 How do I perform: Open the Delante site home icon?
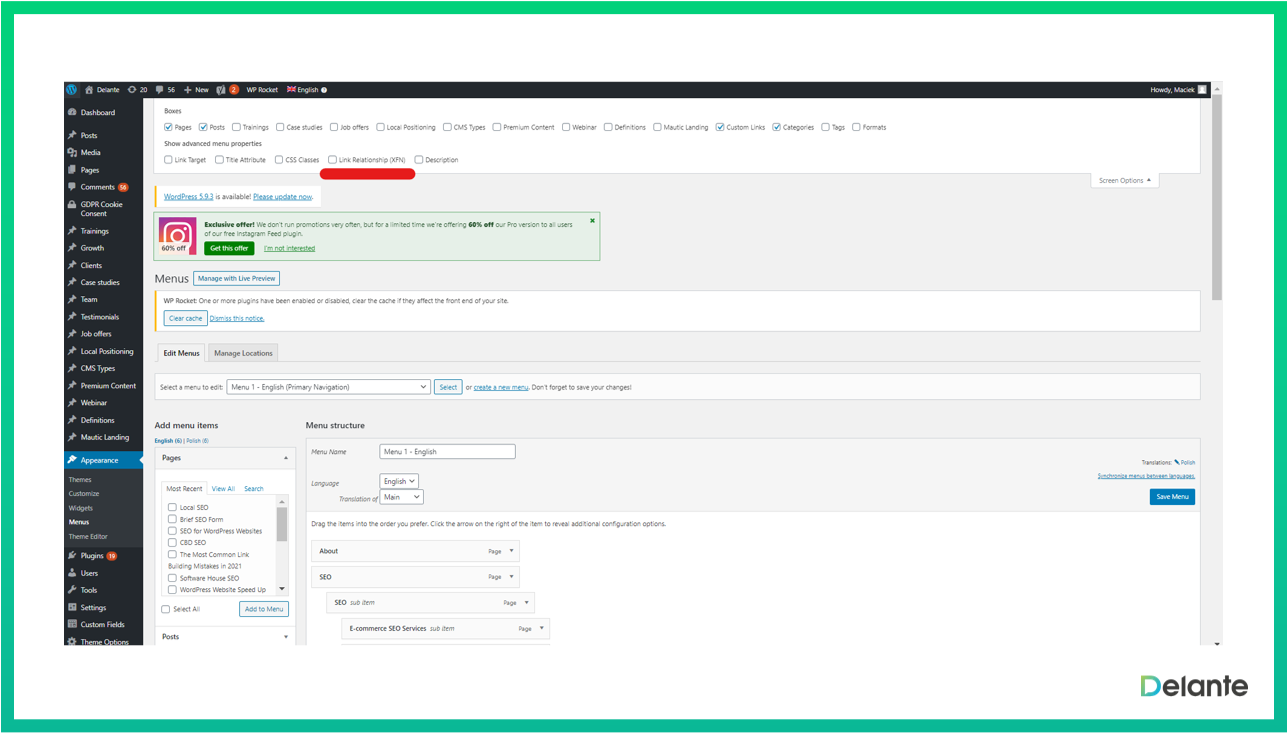(x=89, y=90)
